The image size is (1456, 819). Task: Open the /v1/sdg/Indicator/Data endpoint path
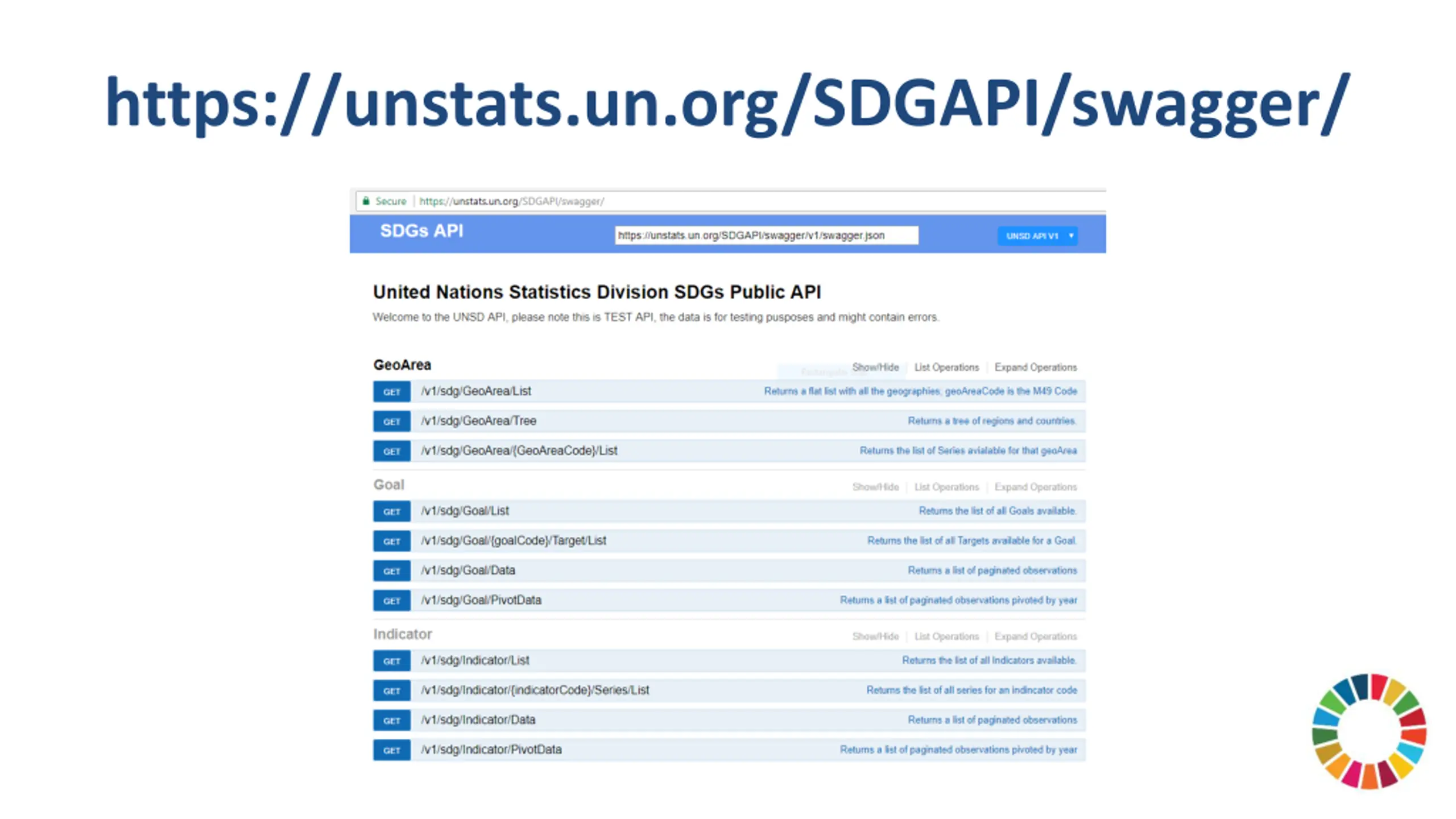tap(478, 720)
